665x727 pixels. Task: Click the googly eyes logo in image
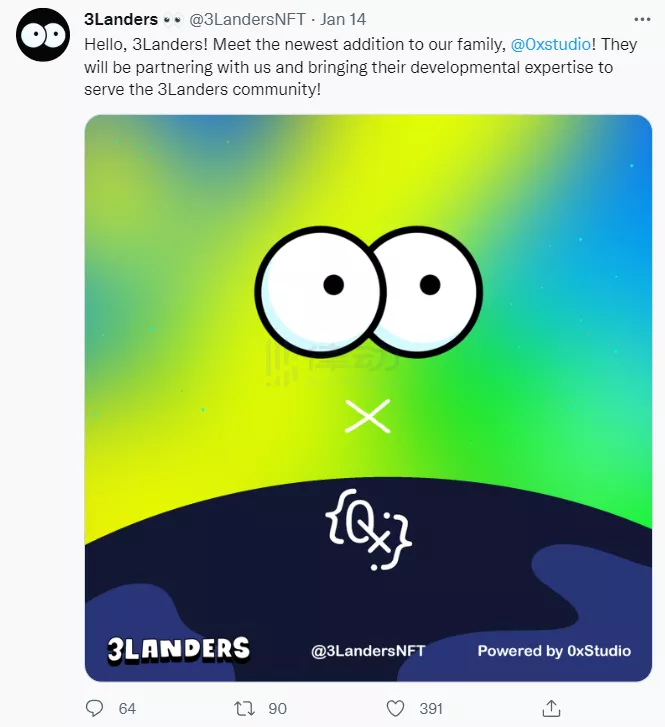click(369, 292)
